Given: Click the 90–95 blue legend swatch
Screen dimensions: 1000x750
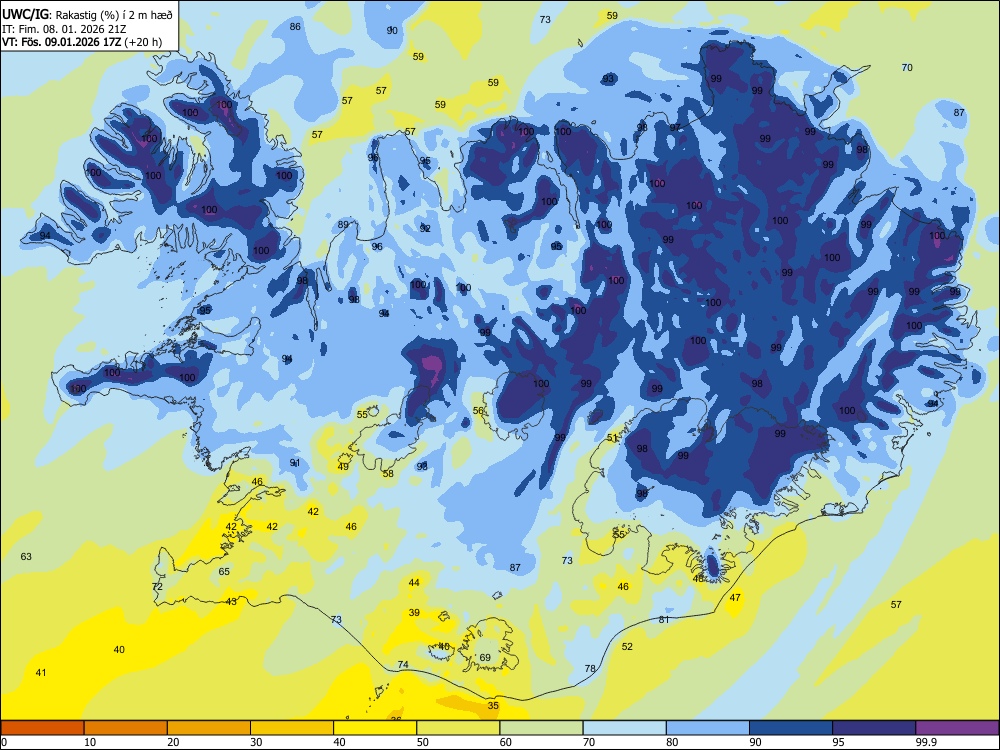Looking at the screenshot, I should pos(791,728).
